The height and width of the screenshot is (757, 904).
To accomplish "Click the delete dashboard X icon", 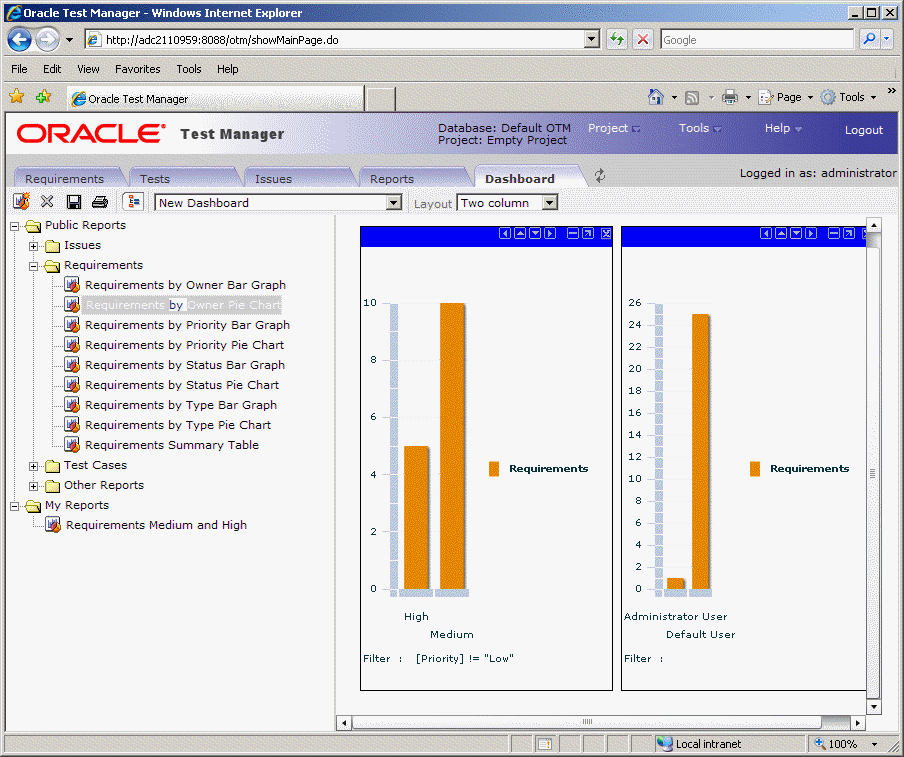I will click(x=47, y=201).
